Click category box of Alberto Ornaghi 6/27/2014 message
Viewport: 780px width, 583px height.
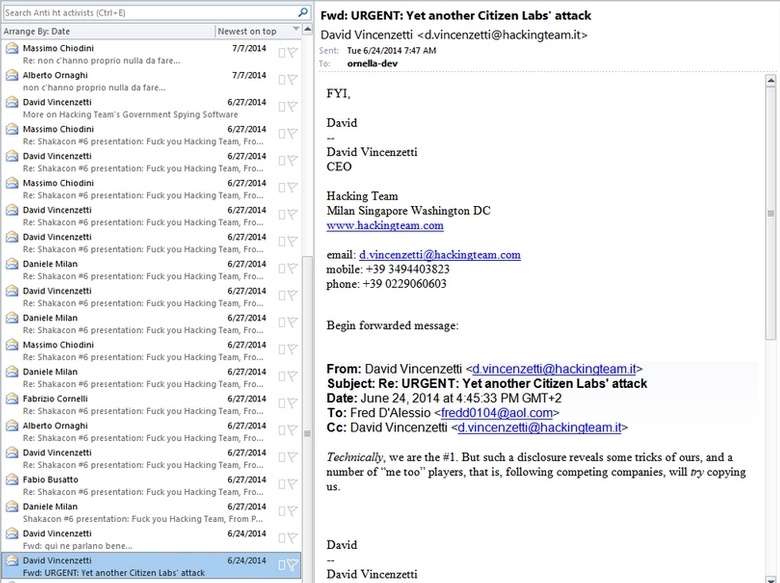point(282,430)
